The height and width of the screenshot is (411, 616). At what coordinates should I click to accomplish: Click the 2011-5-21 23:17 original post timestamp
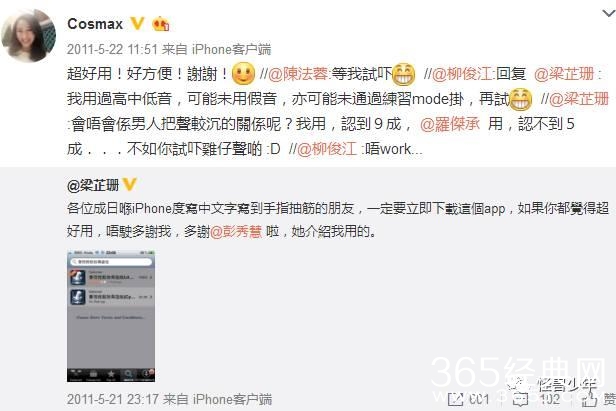point(112,400)
